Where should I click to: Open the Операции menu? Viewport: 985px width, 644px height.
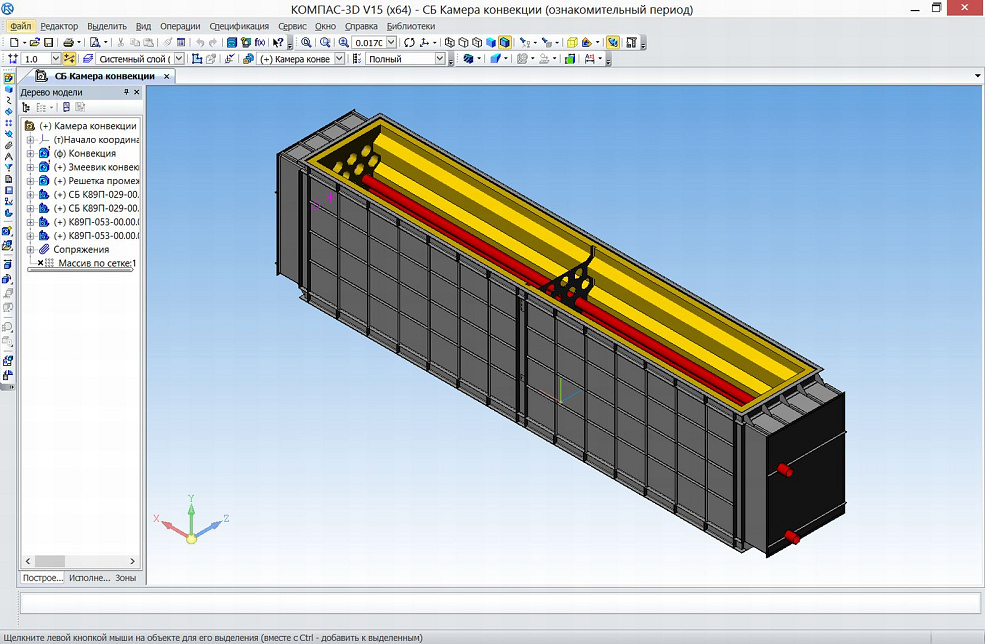[x=180, y=26]
